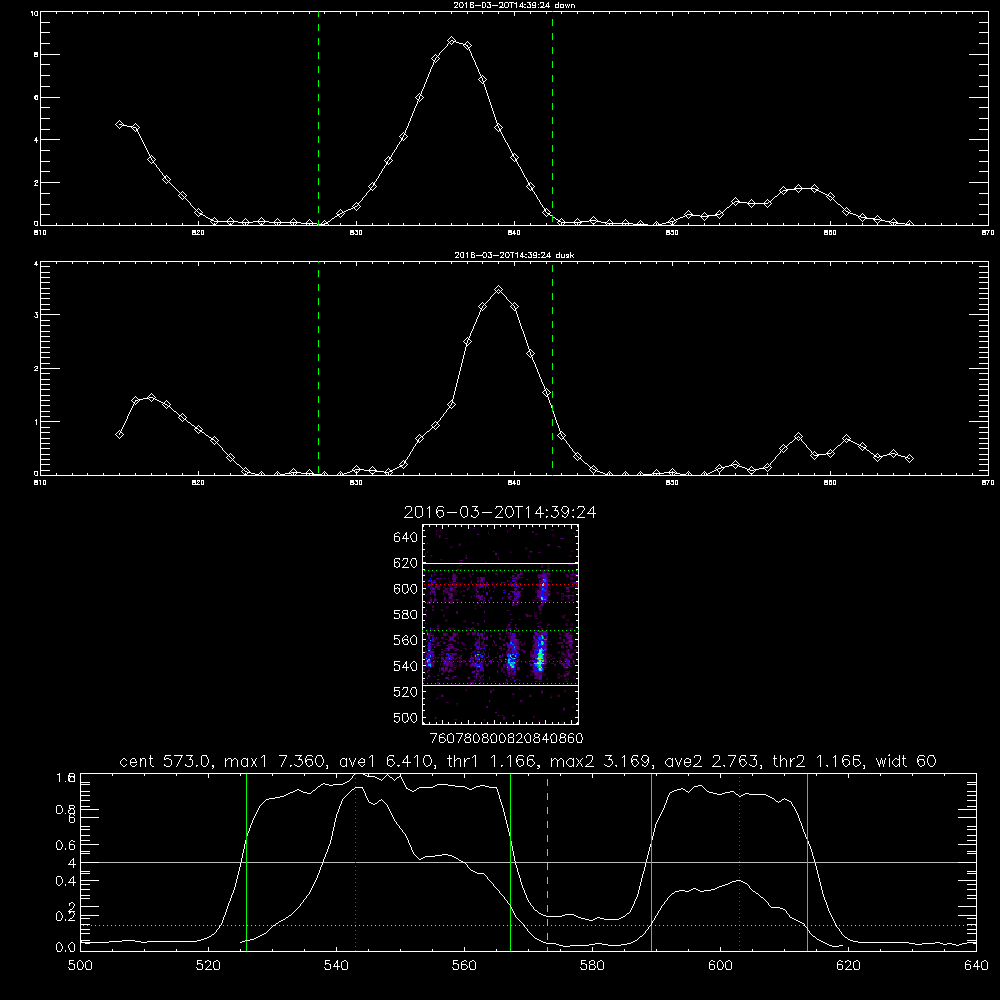Image resolution: width=1000 pixels, height=1000 pixels.
Task: Click the 'ave1 6.410' value
Action: coord(385,761)
